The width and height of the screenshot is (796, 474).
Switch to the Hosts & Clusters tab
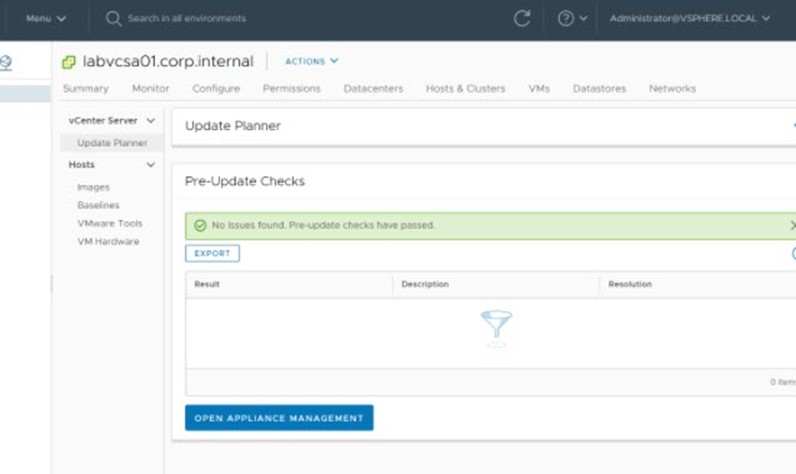[x=466, y=89]
